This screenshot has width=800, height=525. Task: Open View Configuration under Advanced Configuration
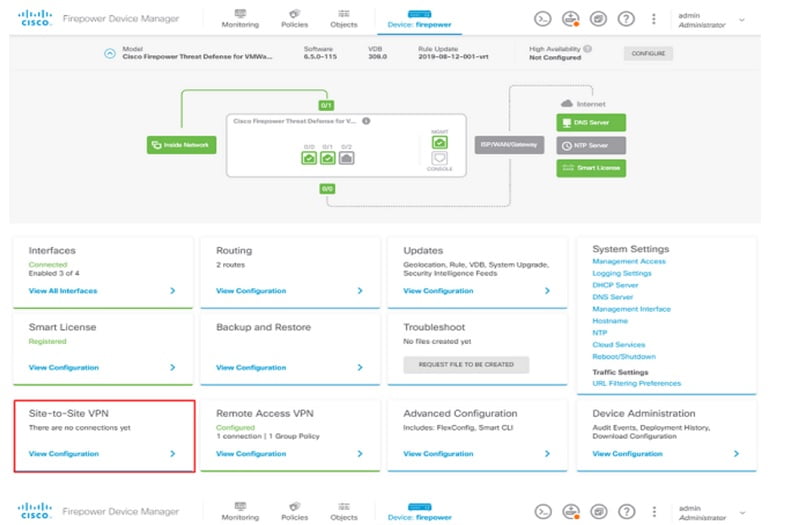(x=438, y=454)
